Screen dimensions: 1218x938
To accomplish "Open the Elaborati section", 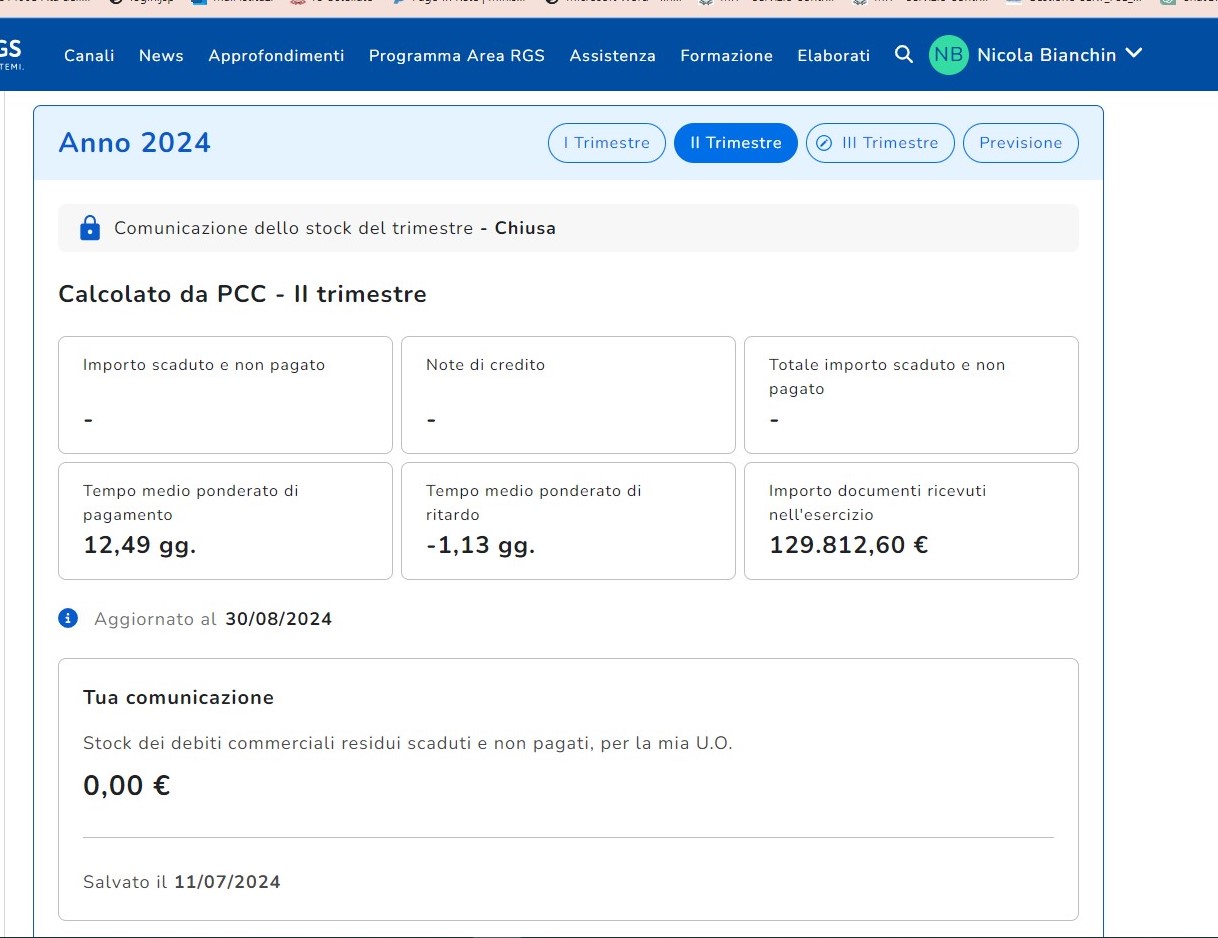I will [x=833, y=56].
